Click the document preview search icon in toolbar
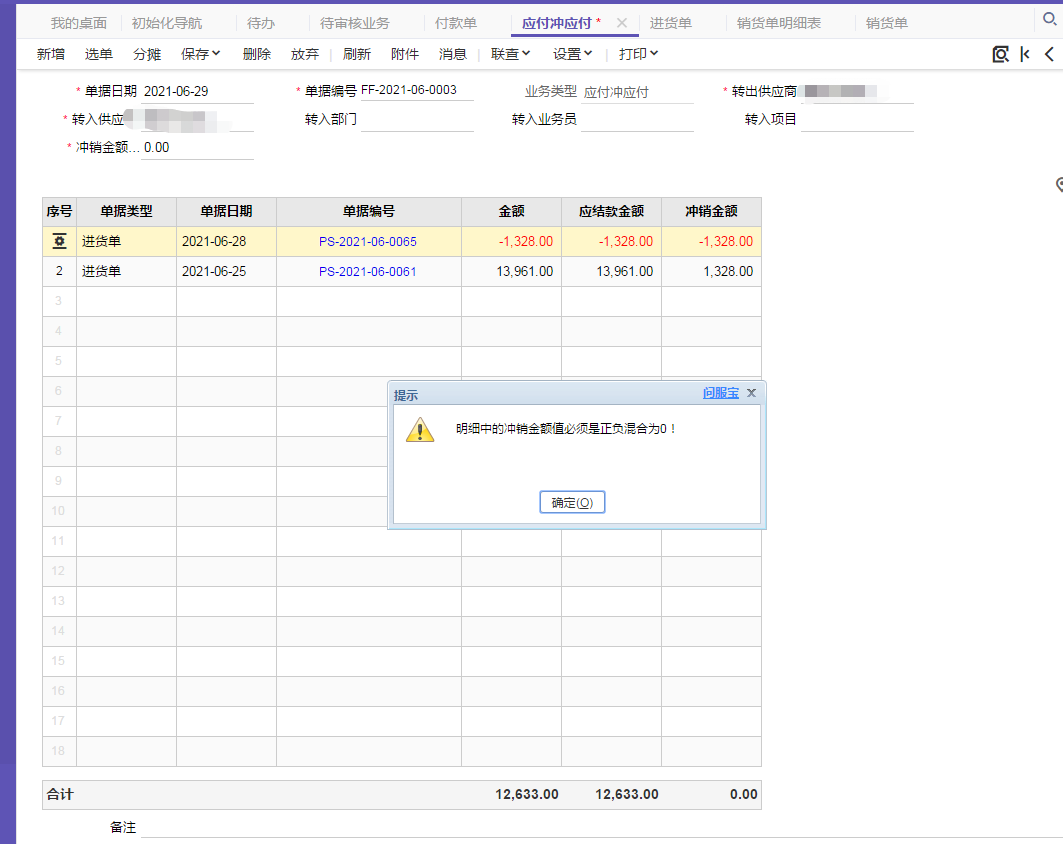The height and width of the screenshot is (844, 1063). click(1000, 54)
